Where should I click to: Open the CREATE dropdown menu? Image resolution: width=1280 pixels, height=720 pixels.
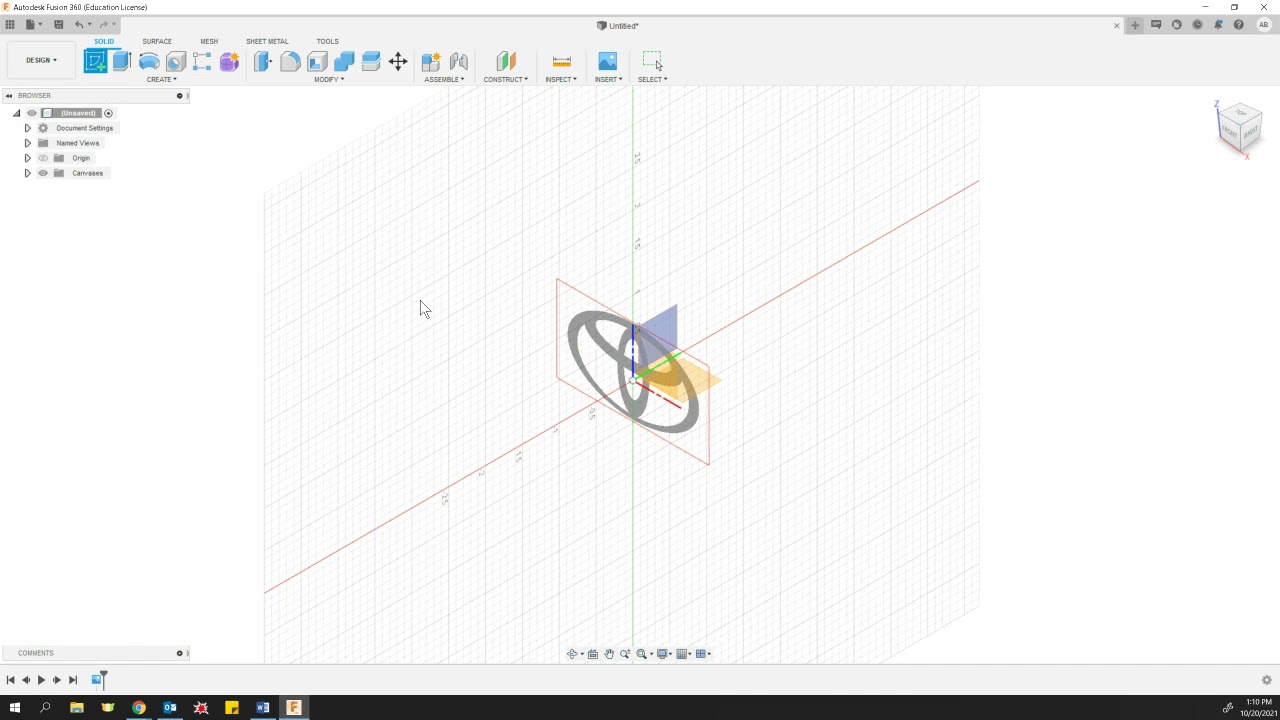click(x=161, y=79)
